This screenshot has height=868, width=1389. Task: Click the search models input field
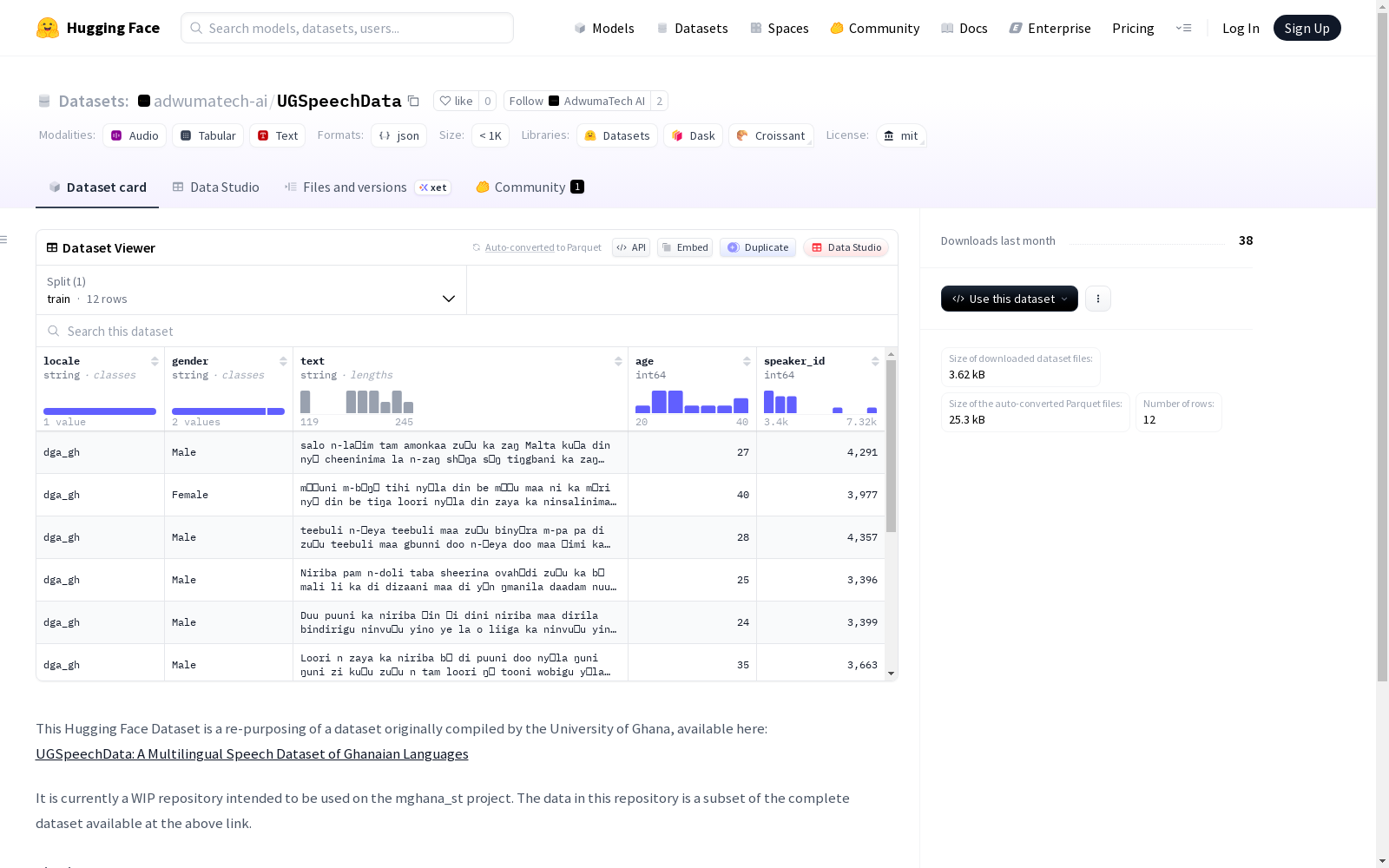347,28
